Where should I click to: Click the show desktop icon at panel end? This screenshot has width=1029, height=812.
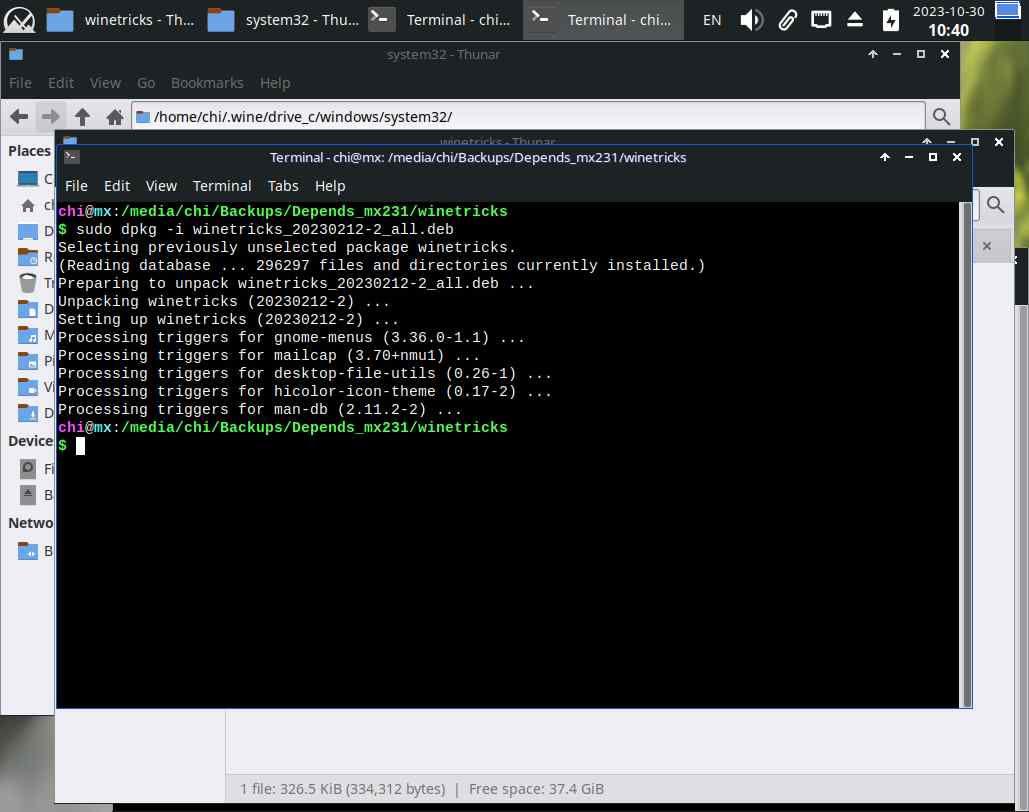point(1007,11)
